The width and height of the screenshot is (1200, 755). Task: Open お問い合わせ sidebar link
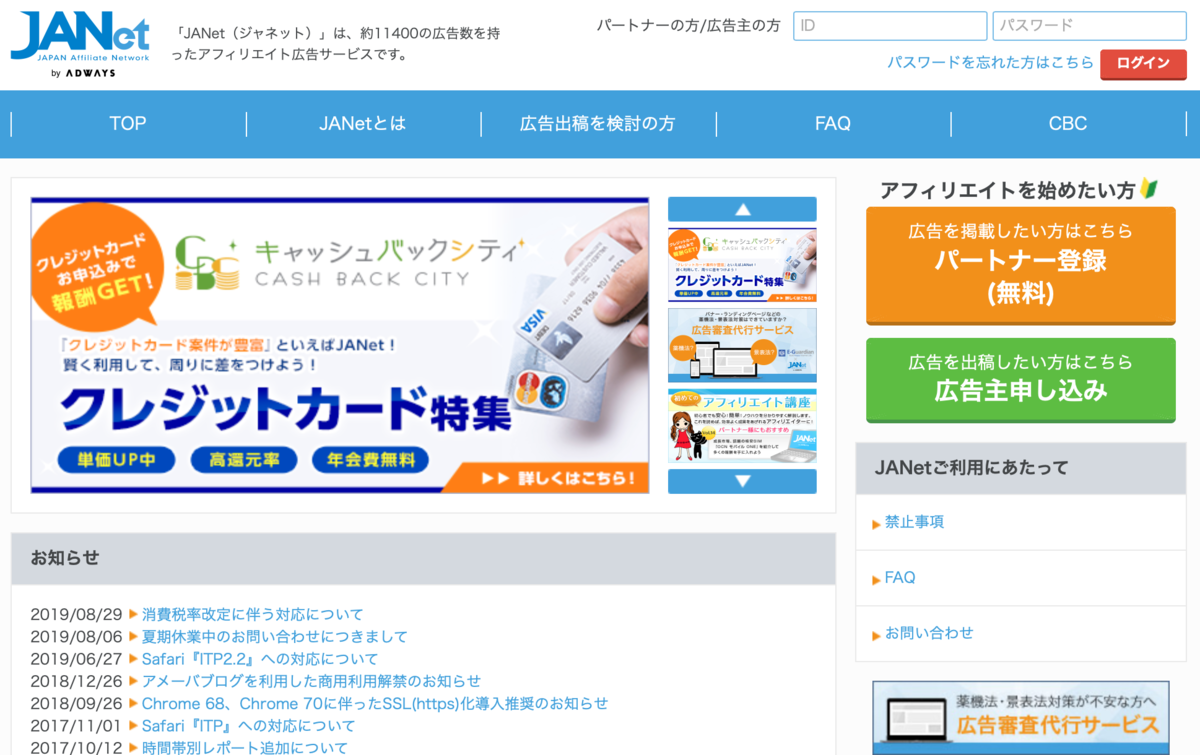928,633
